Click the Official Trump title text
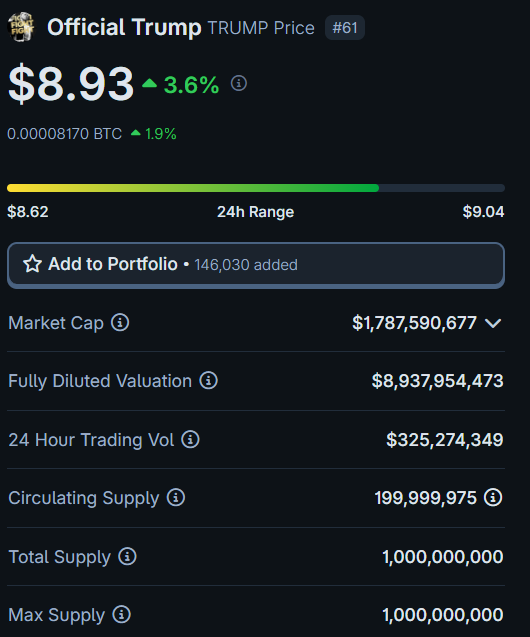 point(124,28)
